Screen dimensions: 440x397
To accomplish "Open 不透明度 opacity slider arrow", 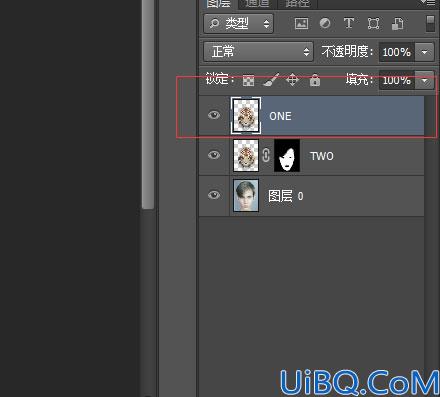I will click(424, 52).
